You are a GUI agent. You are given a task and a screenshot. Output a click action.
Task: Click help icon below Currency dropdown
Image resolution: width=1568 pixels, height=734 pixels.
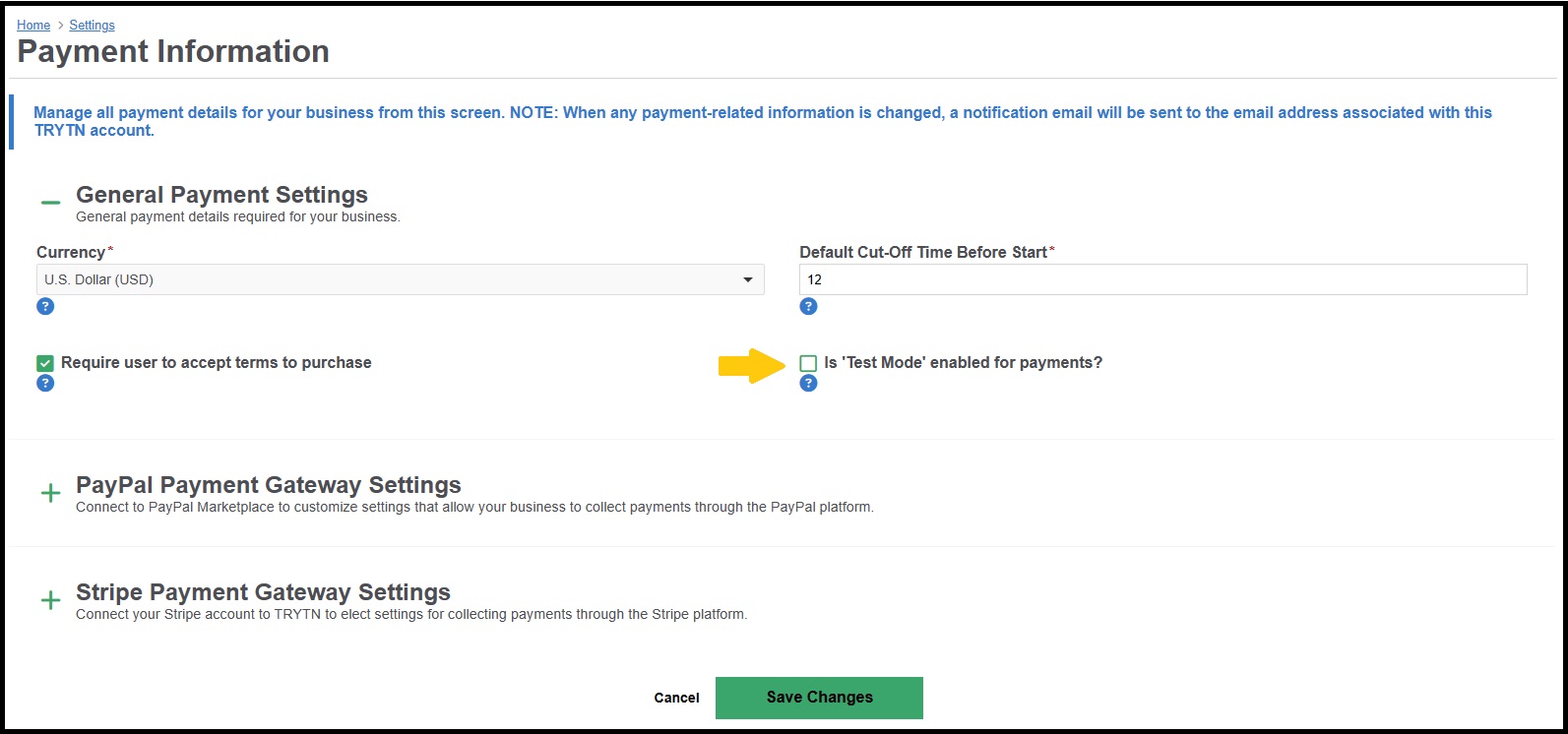[x=45, y=306]
